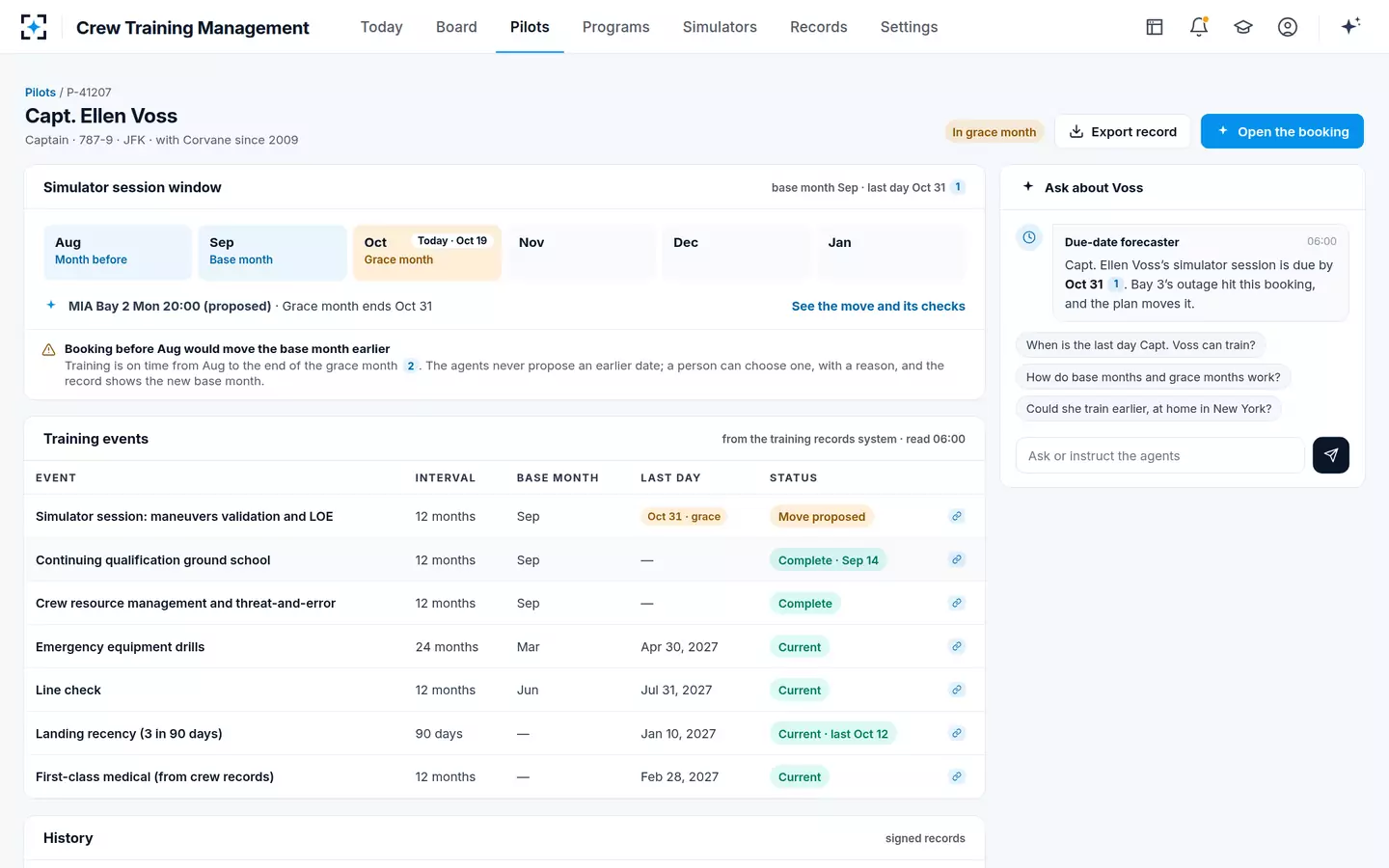
Task: Select the Aug month before cell
Action: point(118,253)
